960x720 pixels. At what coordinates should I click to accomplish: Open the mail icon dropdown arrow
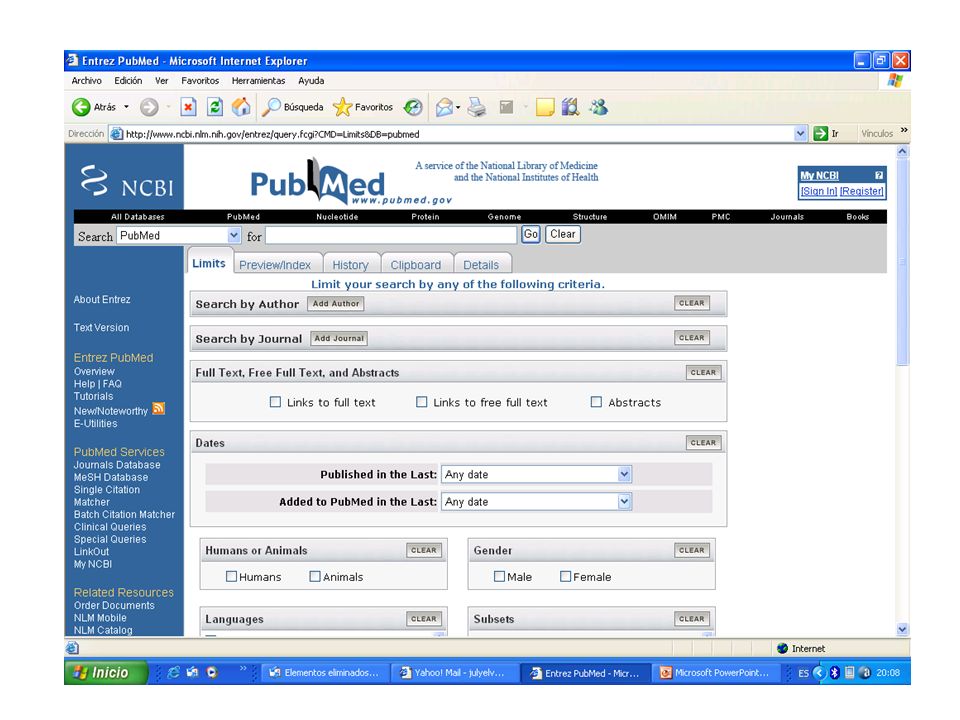click(458, 108)
